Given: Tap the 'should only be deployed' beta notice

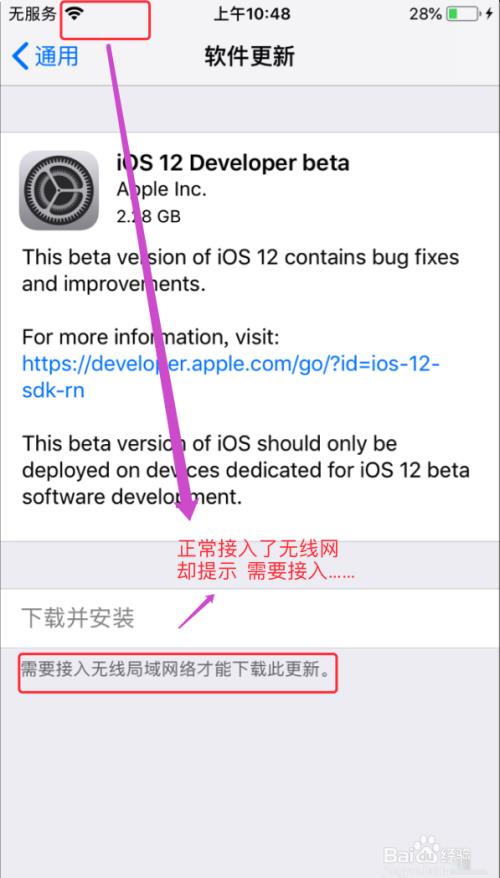Looking at the screenshot, I should pyautogui.click(x=246, y=469).
